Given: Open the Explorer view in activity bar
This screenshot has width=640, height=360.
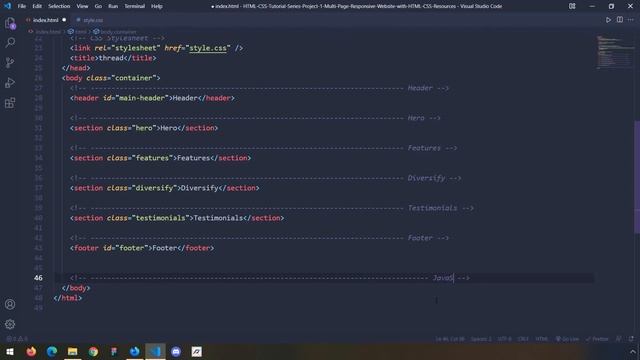Looking at the screenshot, I should click(10, 23).
